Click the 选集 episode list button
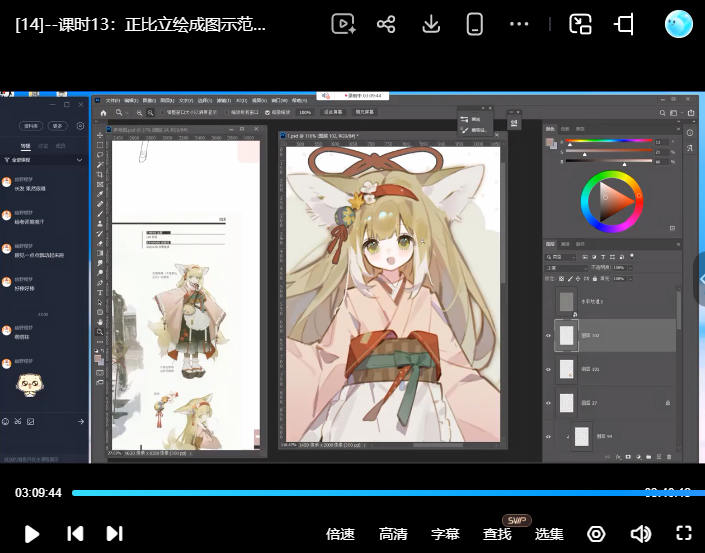The width and height of the screenshot is (705, 553). (x=549, y=534)
